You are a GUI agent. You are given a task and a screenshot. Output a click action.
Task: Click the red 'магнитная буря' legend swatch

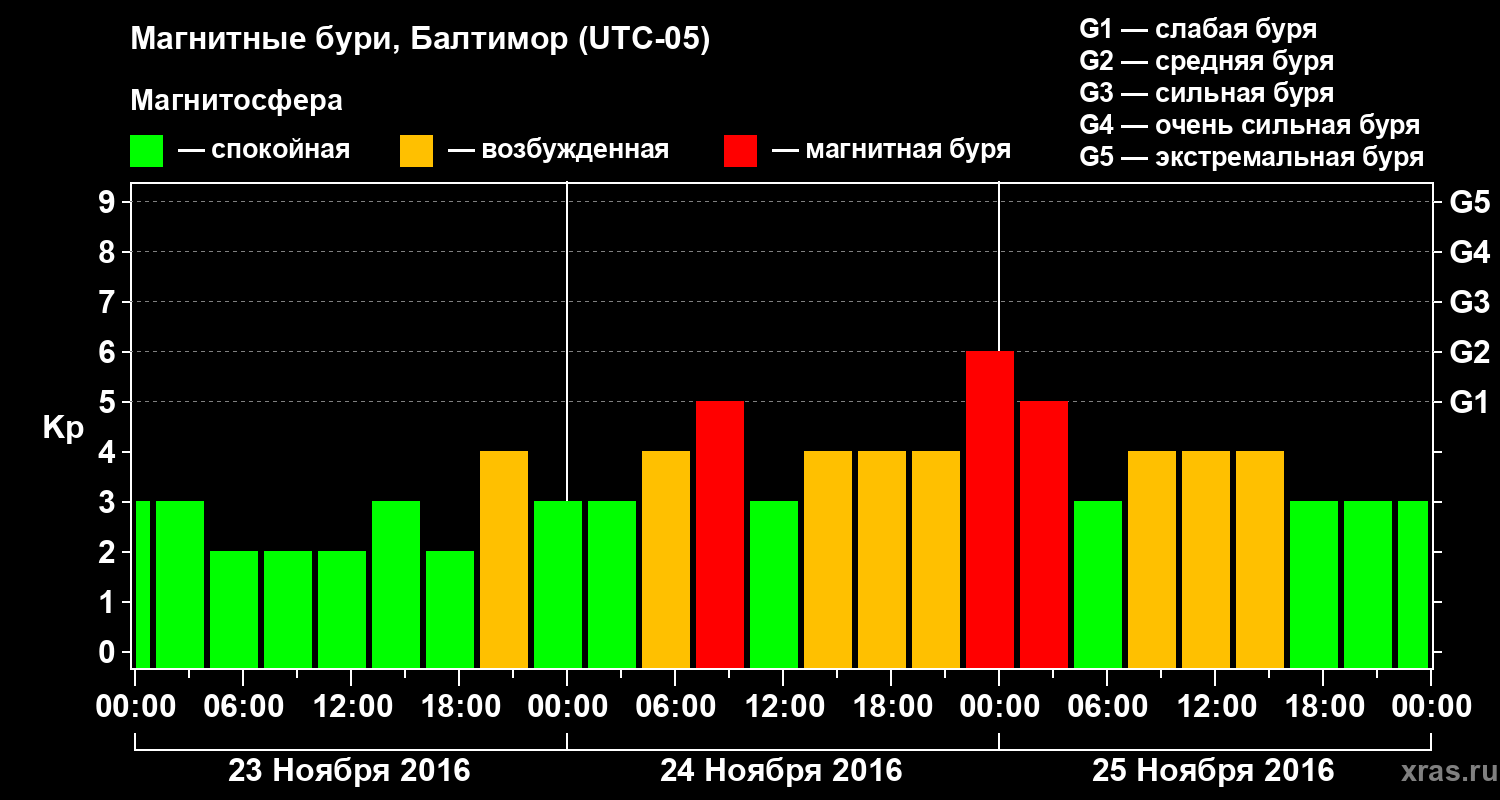tap(741, 151)
